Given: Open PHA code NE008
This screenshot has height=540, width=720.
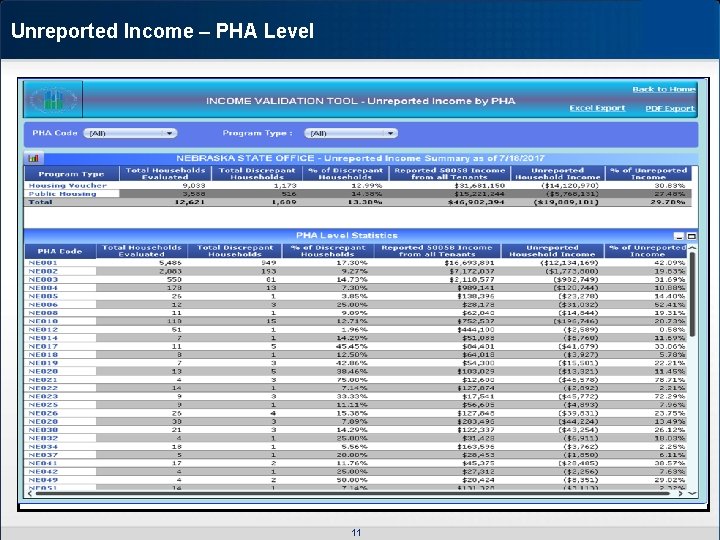Looking at the screenshot, I should tap(43, 313).
